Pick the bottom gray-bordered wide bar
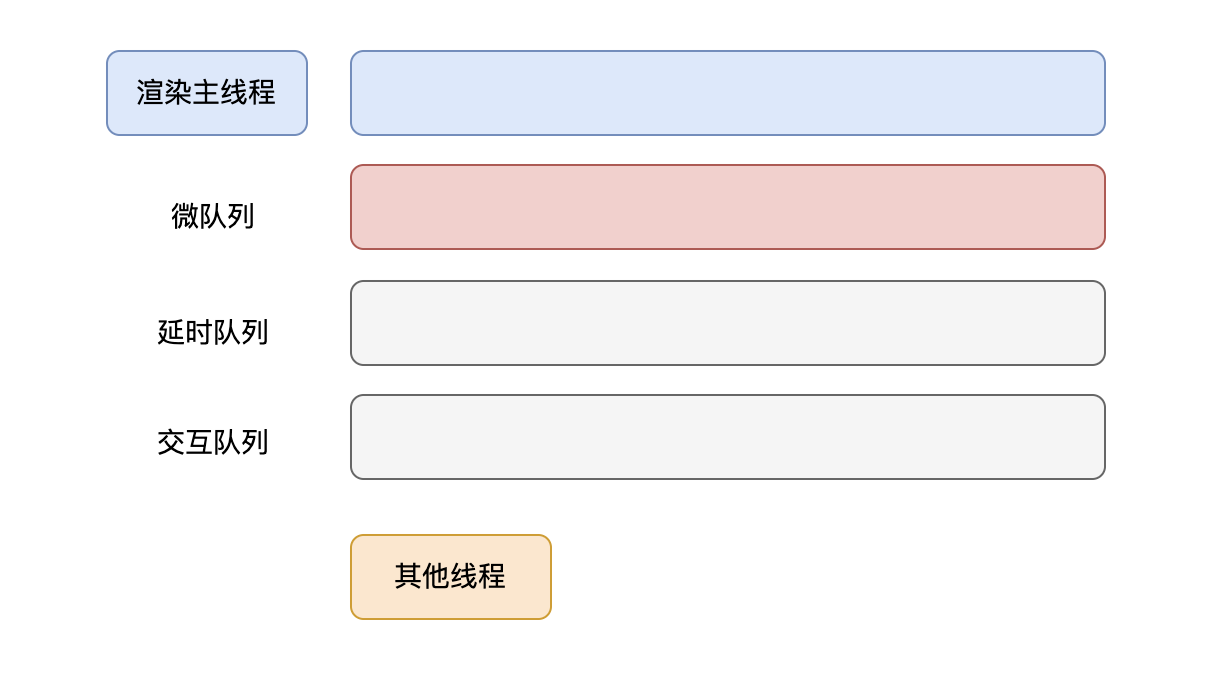Viewport: 1232px width, 676px height. tap(727, 437)
